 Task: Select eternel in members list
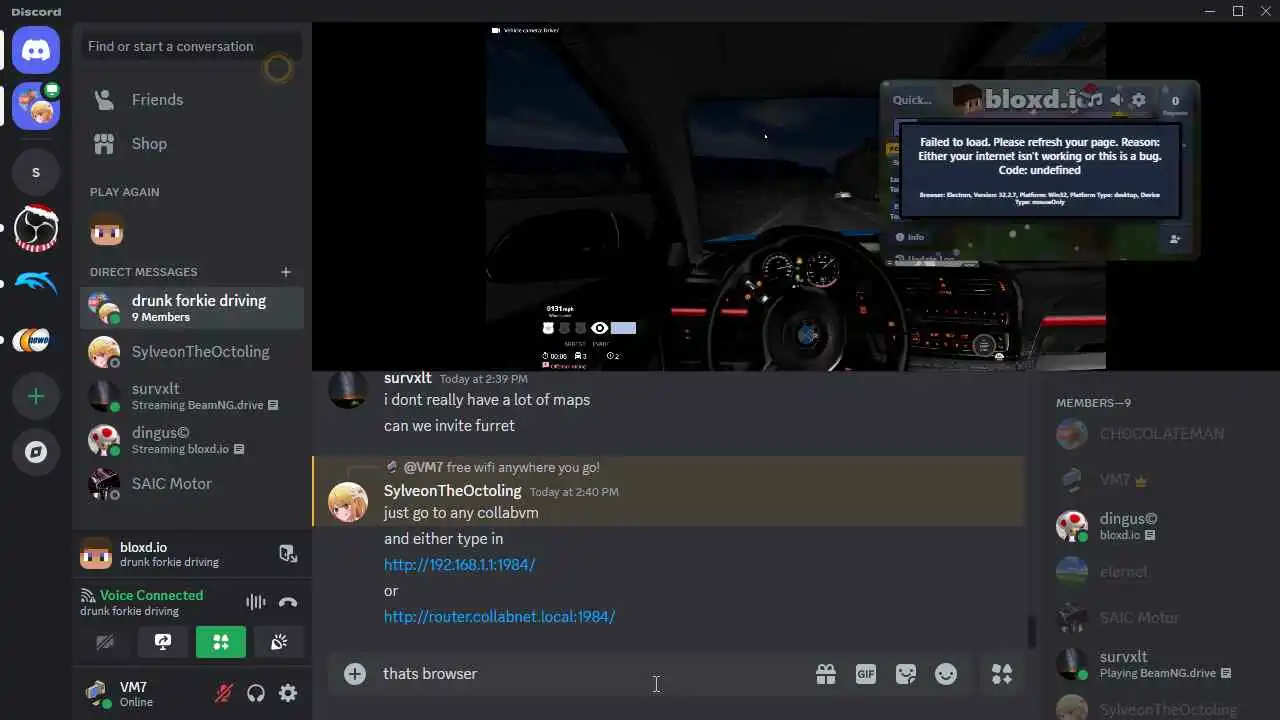pyautogui.click(x=1160, y=572)
